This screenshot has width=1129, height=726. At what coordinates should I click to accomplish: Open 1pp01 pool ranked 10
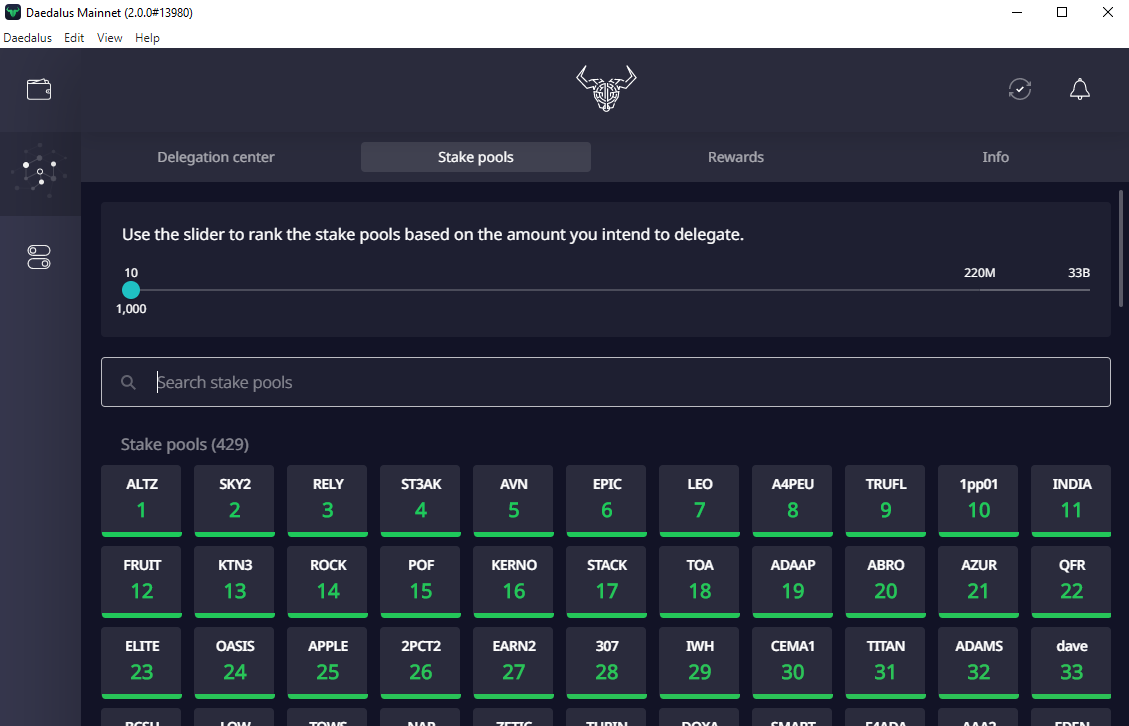click(979, 501)
